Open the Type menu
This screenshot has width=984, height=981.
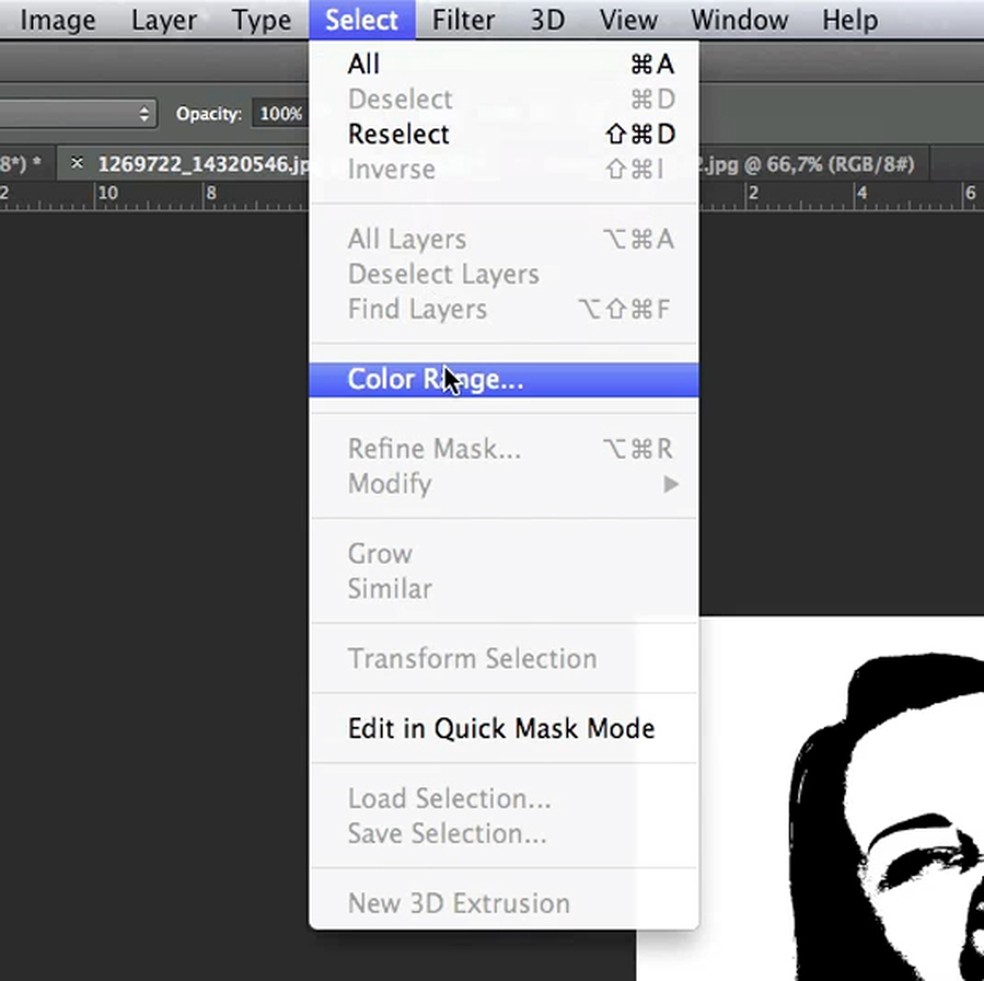[x=261, y=20]
